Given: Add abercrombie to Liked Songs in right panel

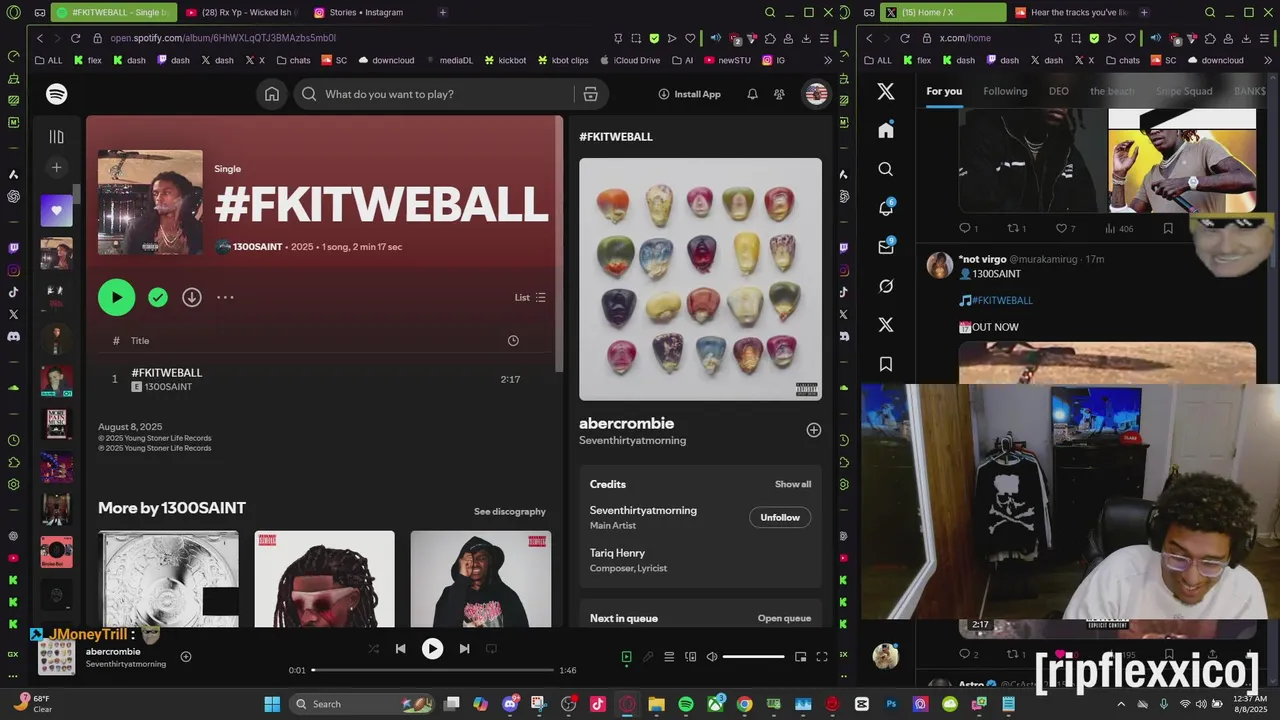Looking at the screenshot, I should pyautogui.click(x=814, y=430).
